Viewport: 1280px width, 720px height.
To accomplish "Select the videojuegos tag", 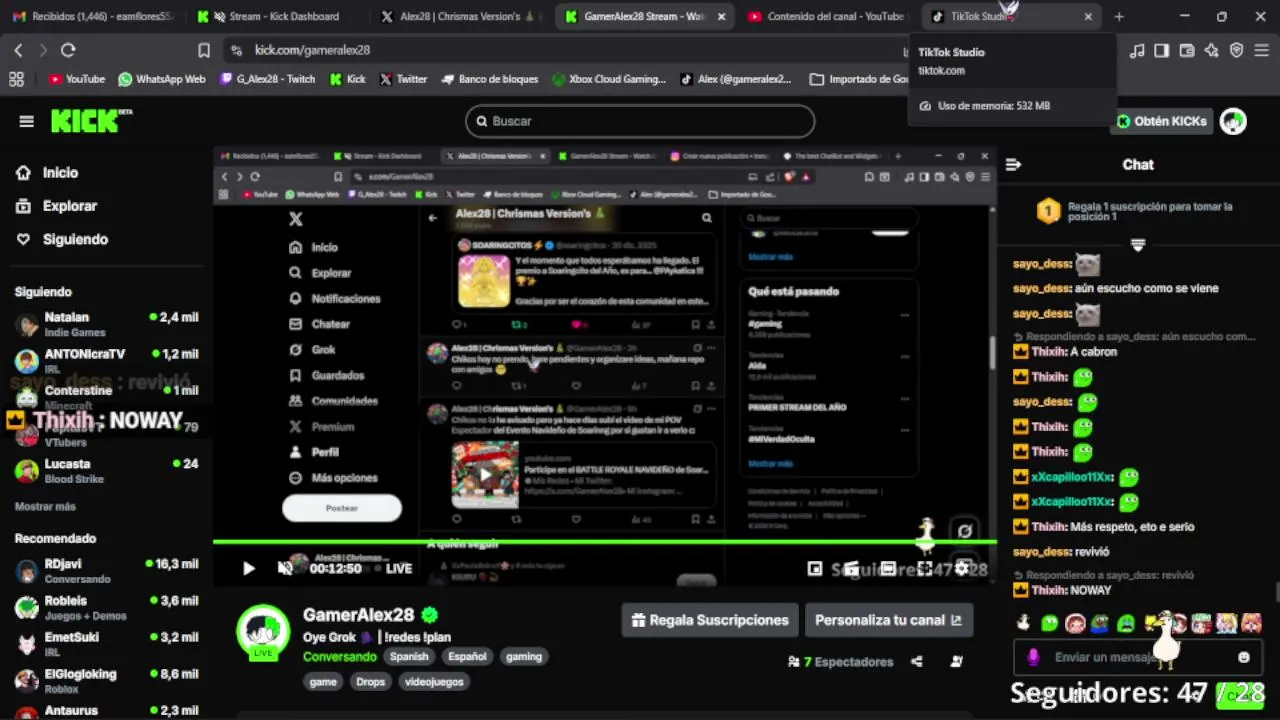I will point(434,682).
